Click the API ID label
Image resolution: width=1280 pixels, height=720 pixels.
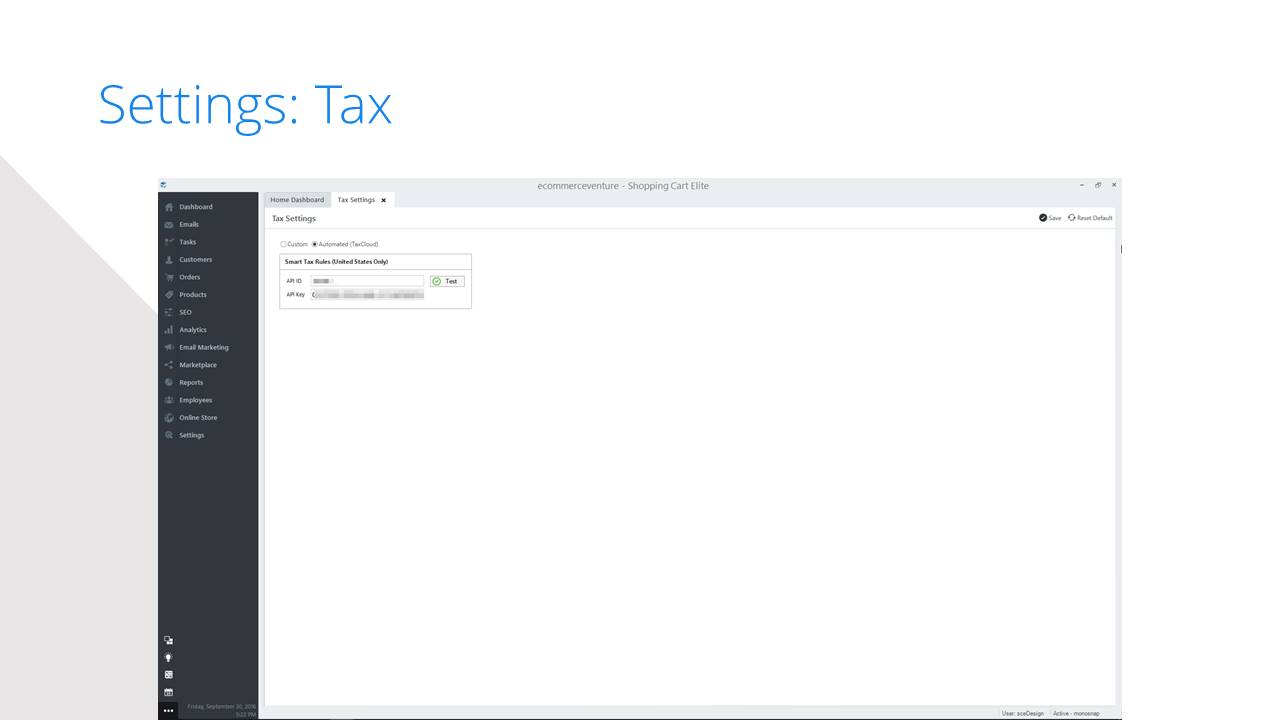point(294,281)
